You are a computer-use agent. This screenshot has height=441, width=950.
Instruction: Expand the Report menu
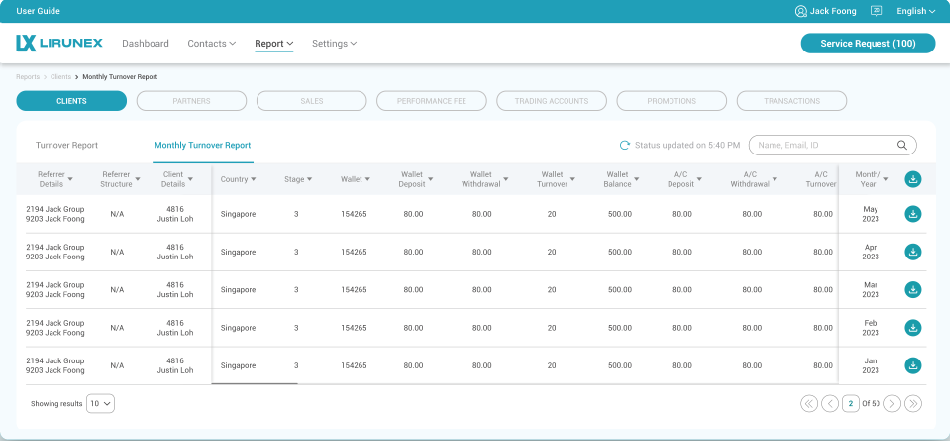[x=274, y=44]
